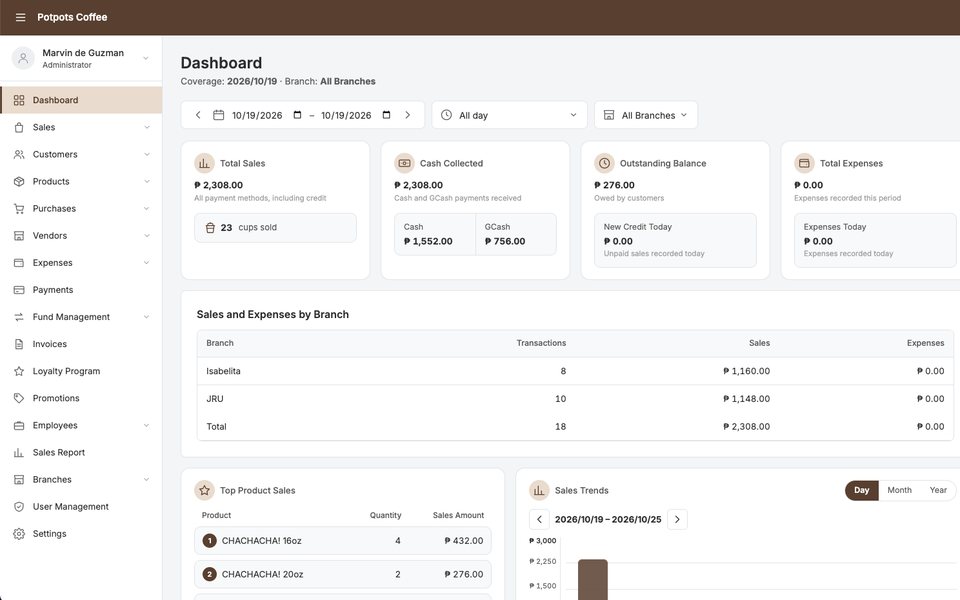Open the Loyalty Program page
The image size is (960, 600).
(81, 371)
